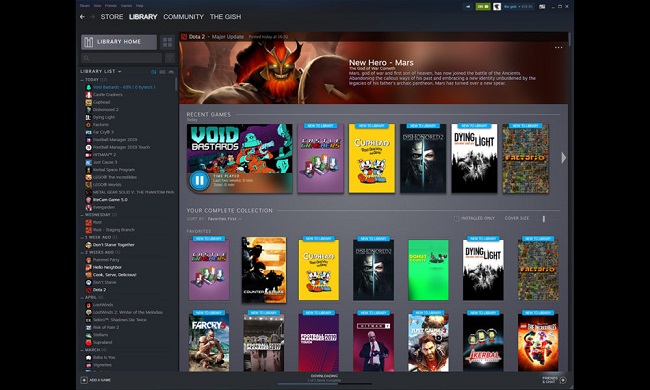Open the account name dropdown
This screenshot has height=390, width=650.
tap(518, 7)
